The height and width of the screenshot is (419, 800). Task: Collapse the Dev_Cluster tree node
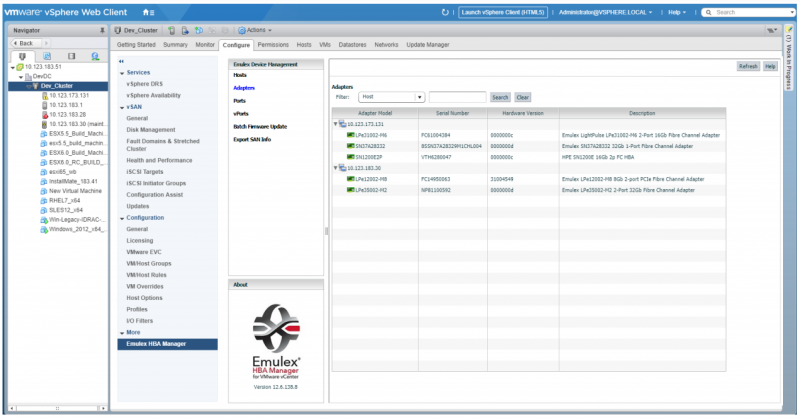click(29, 86)
